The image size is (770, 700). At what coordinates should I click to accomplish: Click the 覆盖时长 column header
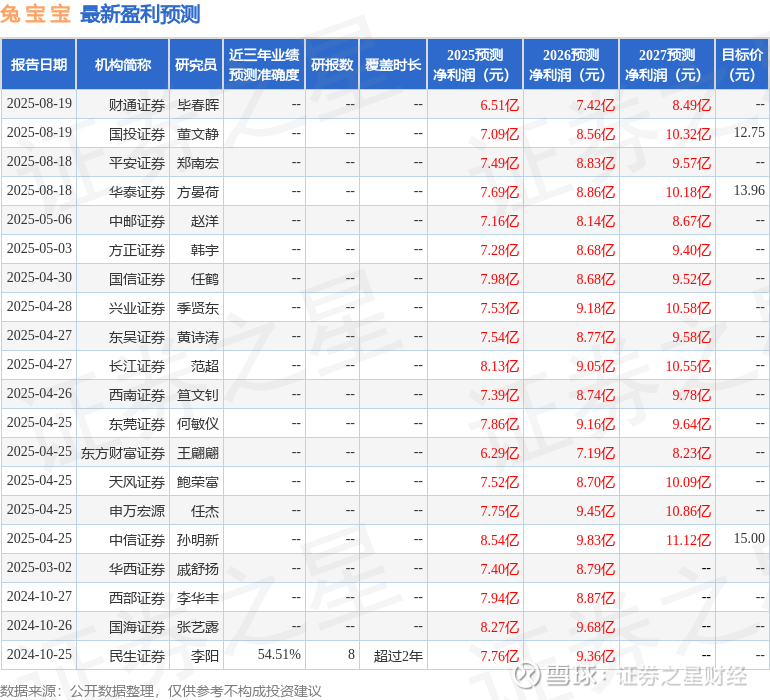pyautogui.click(x=393, y=65)
